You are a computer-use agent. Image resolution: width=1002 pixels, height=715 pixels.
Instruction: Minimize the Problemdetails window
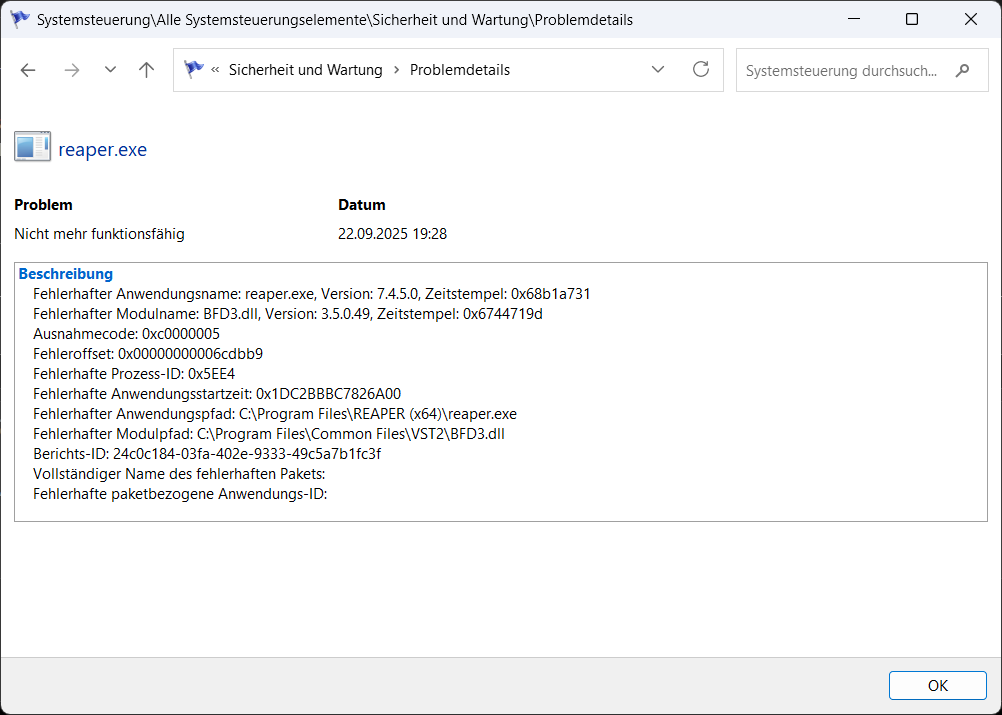pos(853,19)
